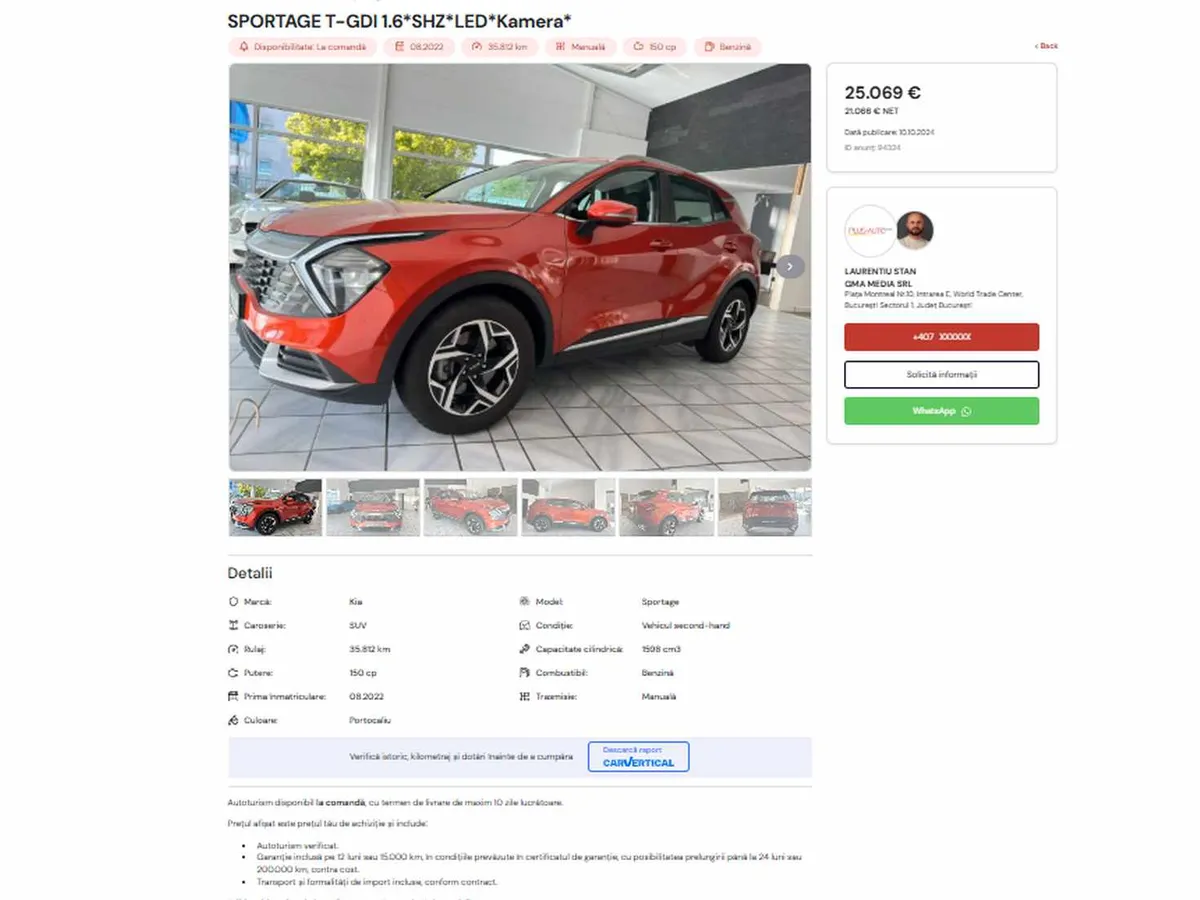
Task: Select the fifth thumbnail showing rear angle
Action: coord(666,508)
